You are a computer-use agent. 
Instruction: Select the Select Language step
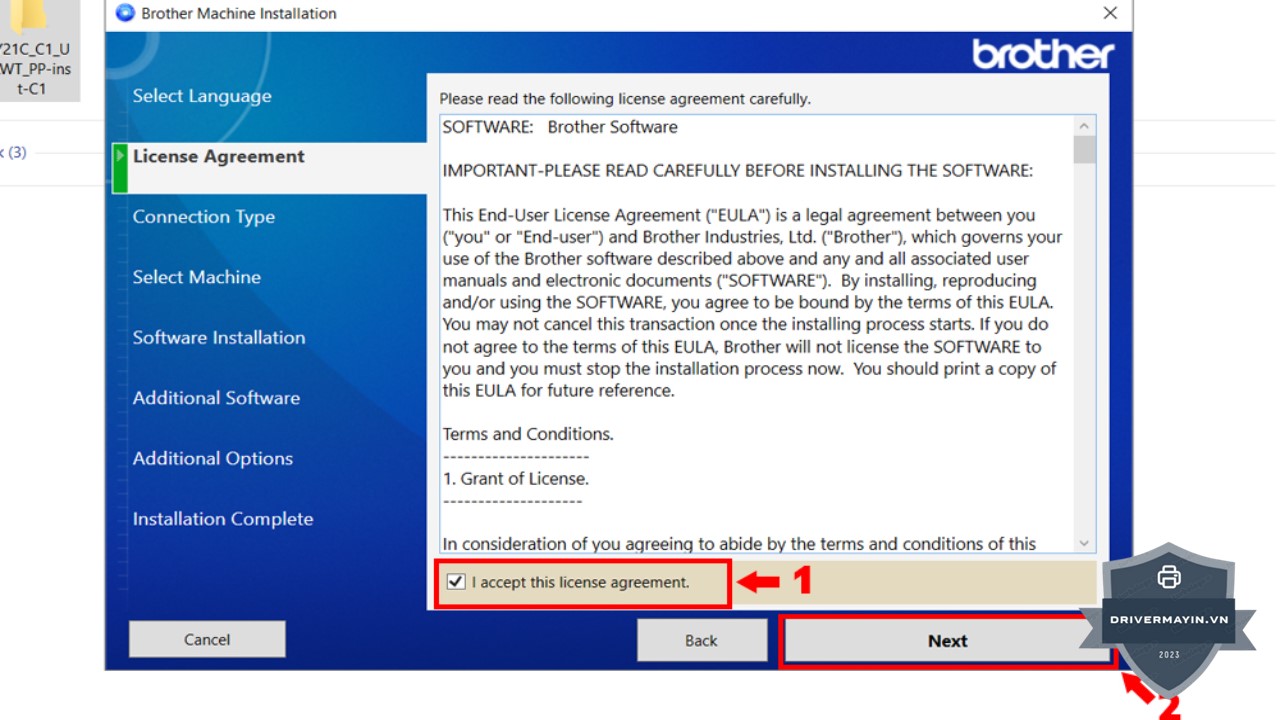click(x=202, y=96)
